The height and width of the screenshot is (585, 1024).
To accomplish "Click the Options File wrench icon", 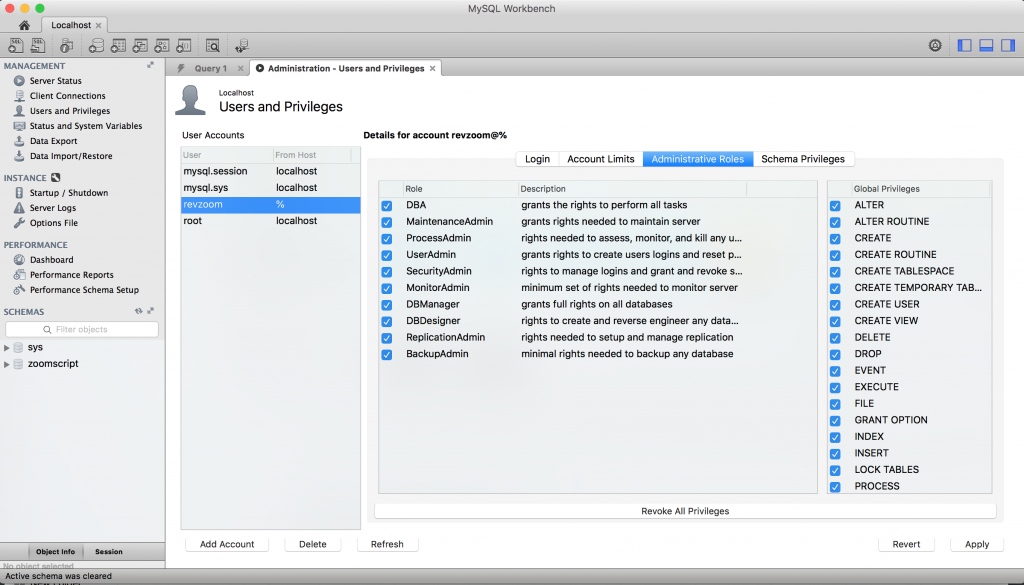I will [x=19, y=223].
